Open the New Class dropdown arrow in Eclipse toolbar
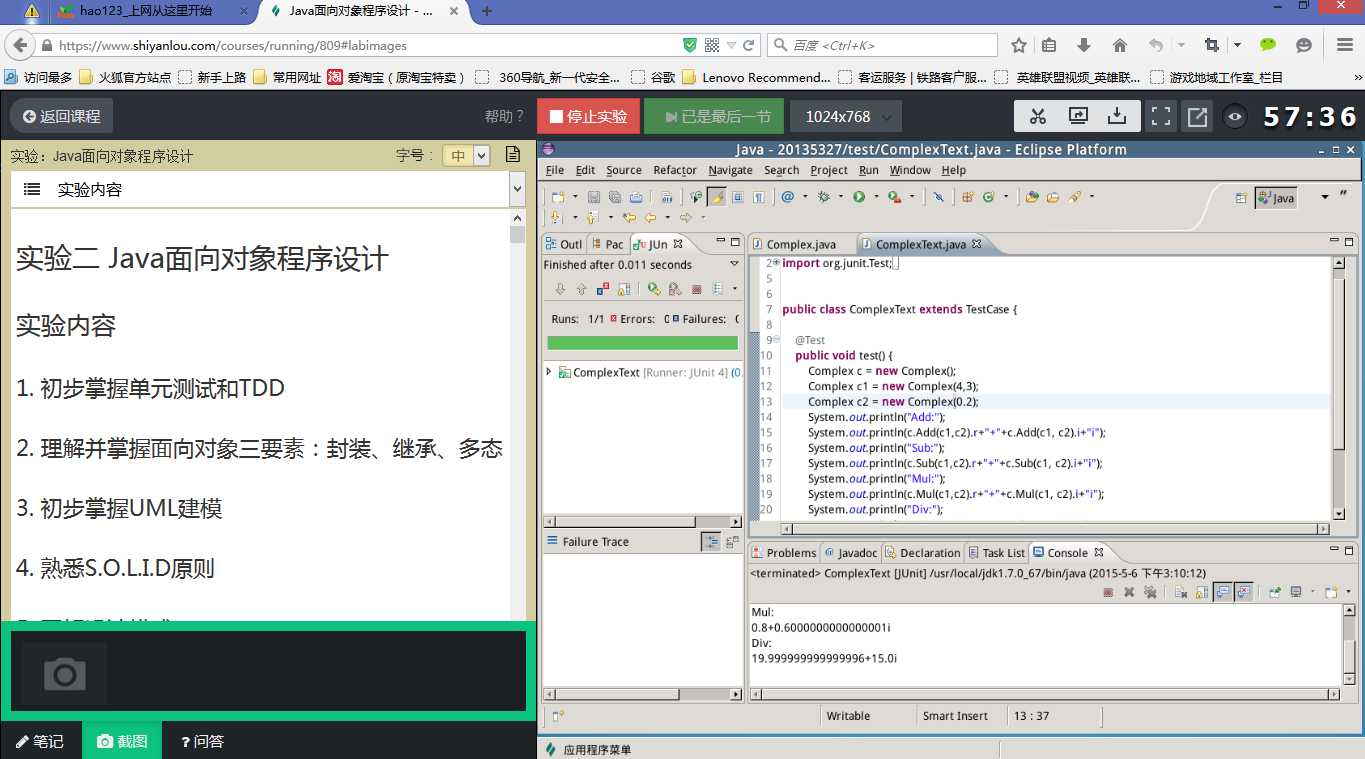Image resolution: width=1365 pixels, height=759 pixels. 1005,197
